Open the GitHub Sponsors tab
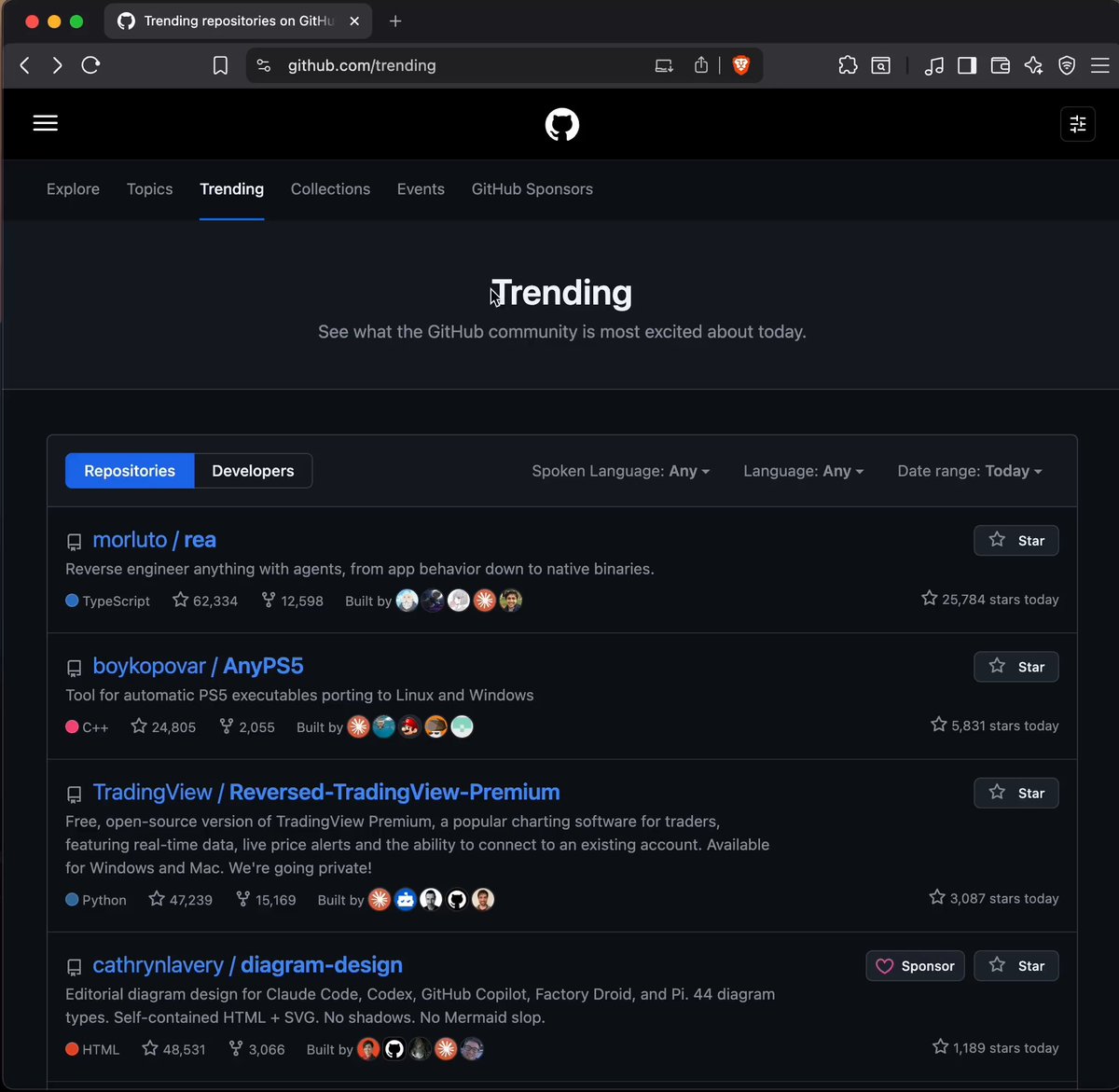This screenshot has height=1092, width=1119. point(532,188)
